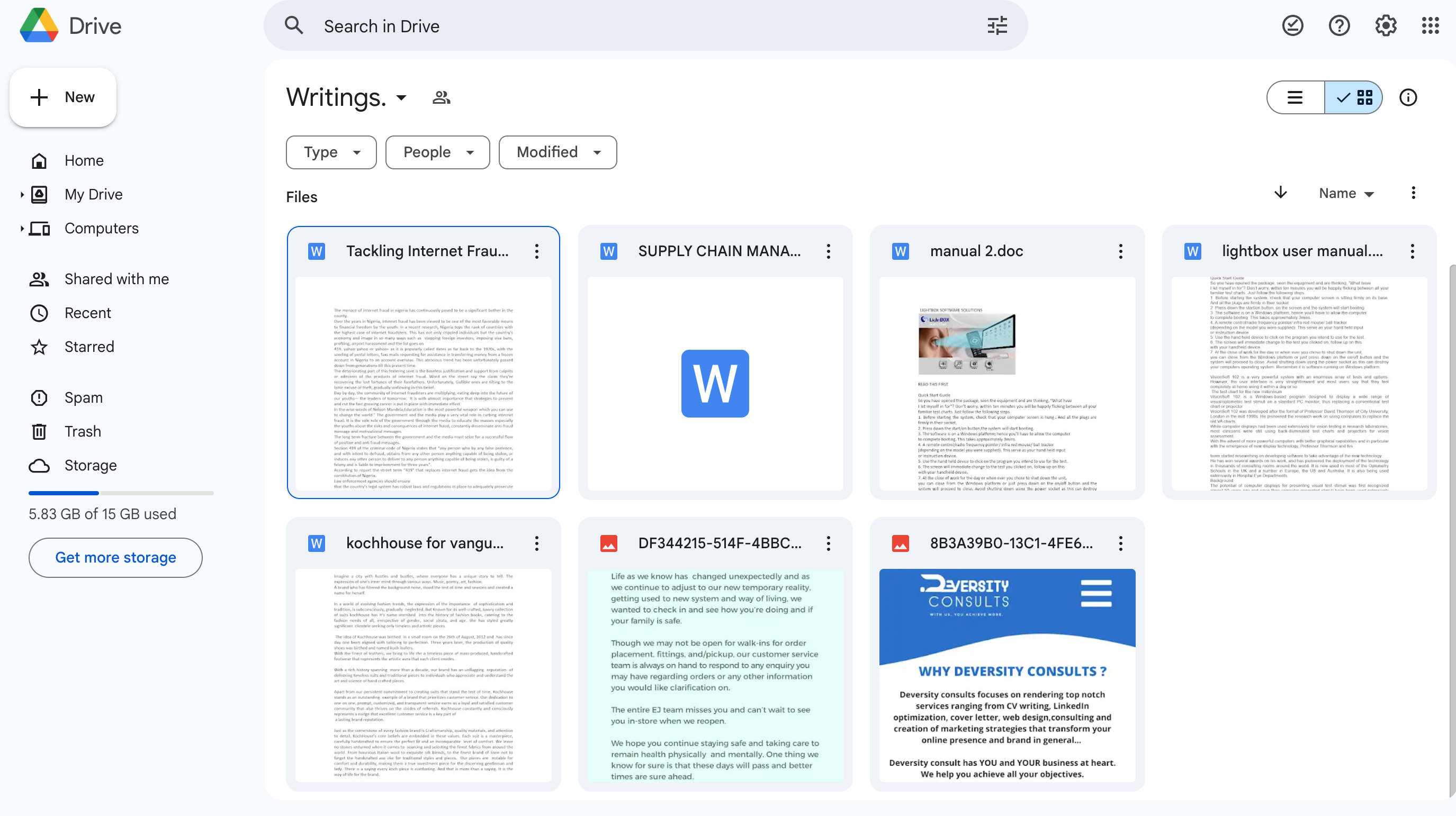The height and width of the screenshot is (816, 1456).
Task: Open Recent files list
Action: tap(87, 313)
